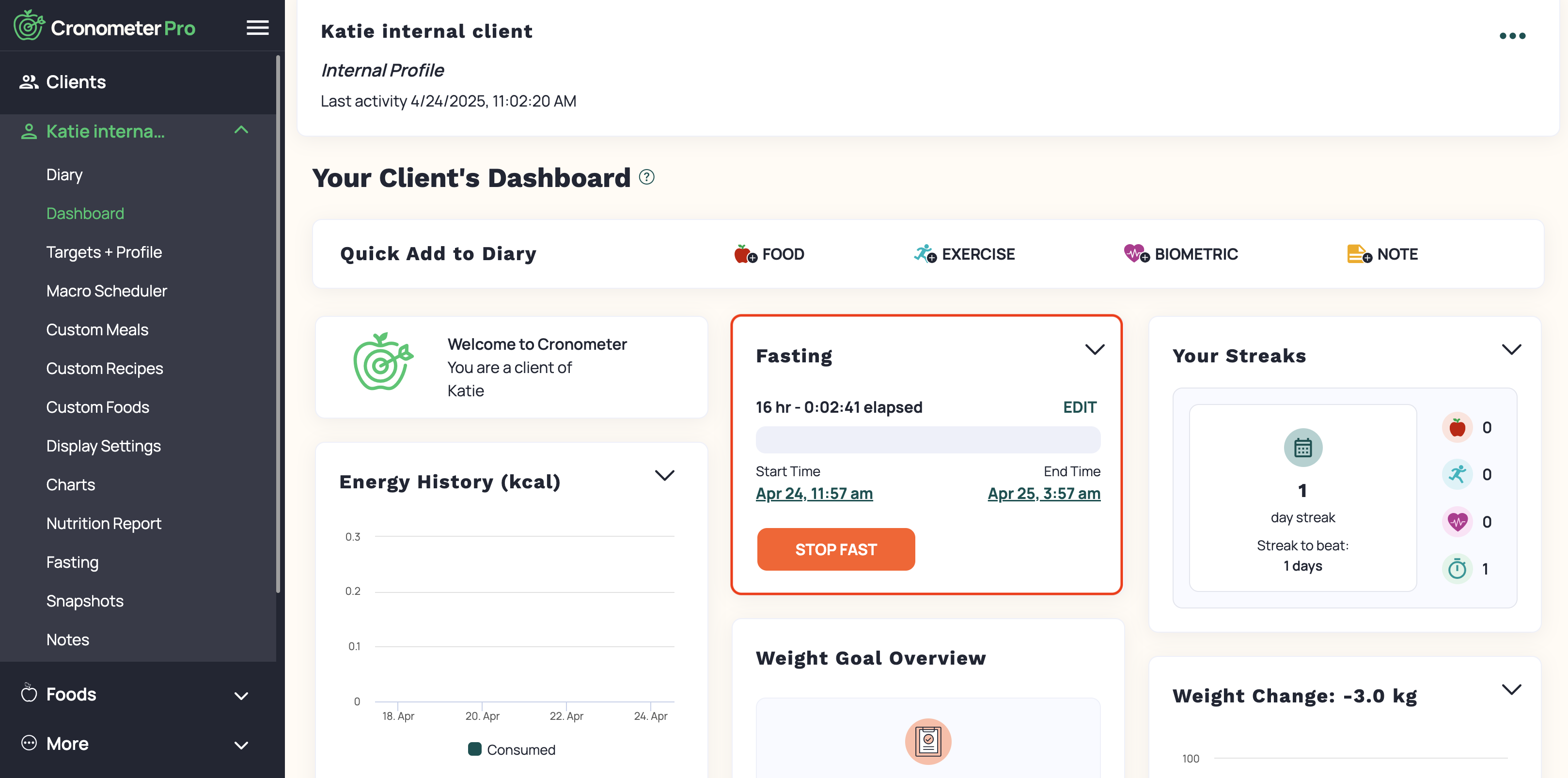
Task: Click the Weight Goal Overview heading
Action: [870, 658]
